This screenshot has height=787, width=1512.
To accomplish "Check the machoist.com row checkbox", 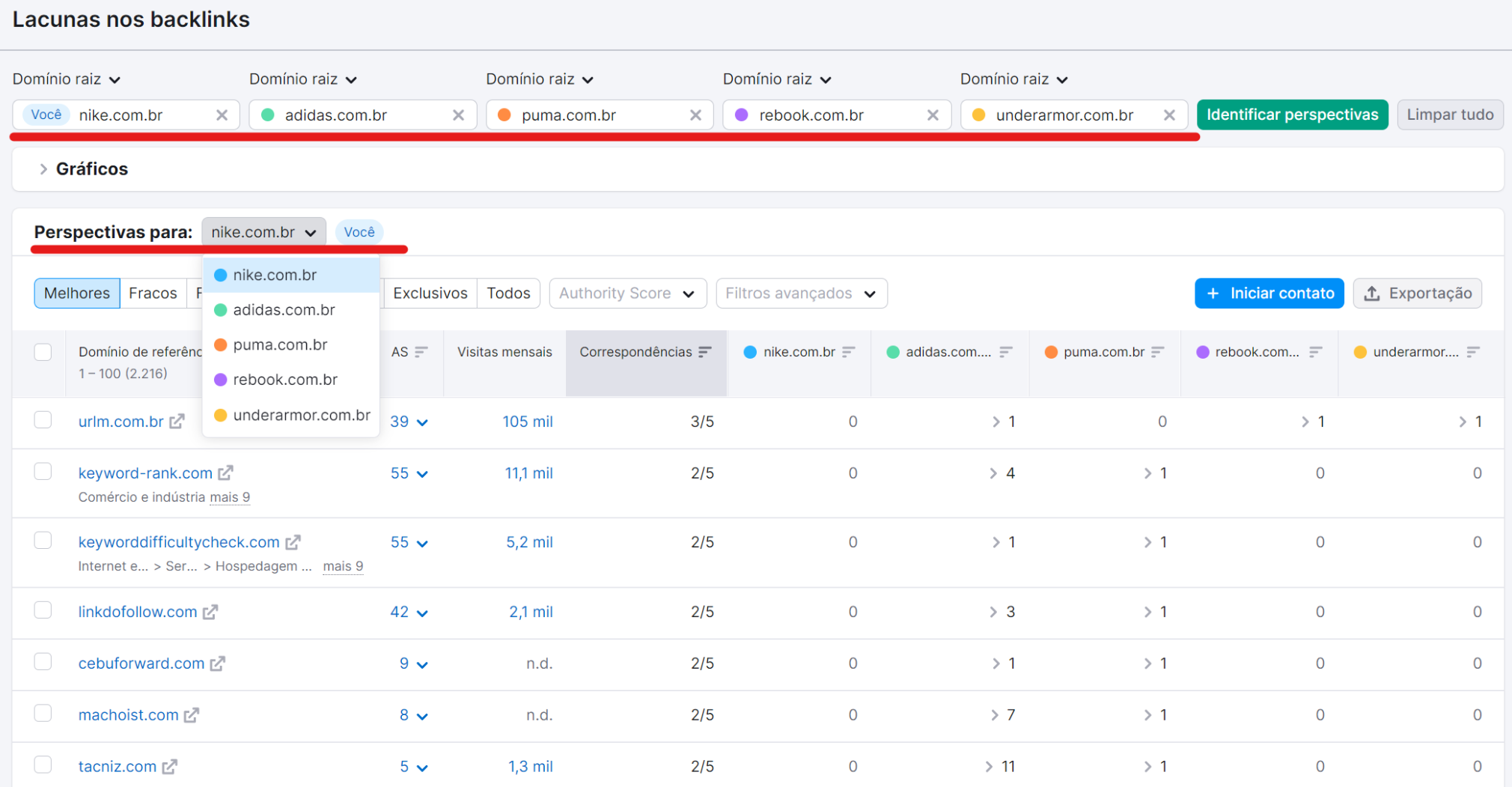I will click(43, 713).
